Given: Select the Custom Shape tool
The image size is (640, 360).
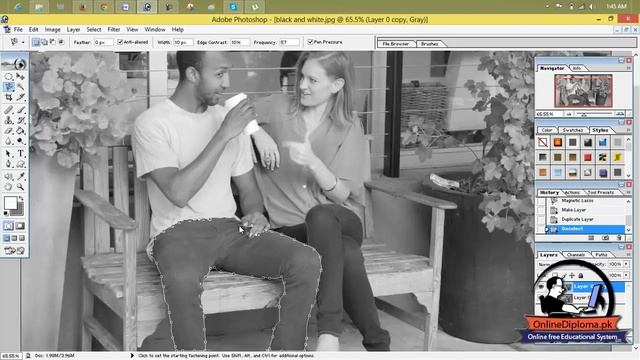Looking at the screenshot, I should [20, 164].
